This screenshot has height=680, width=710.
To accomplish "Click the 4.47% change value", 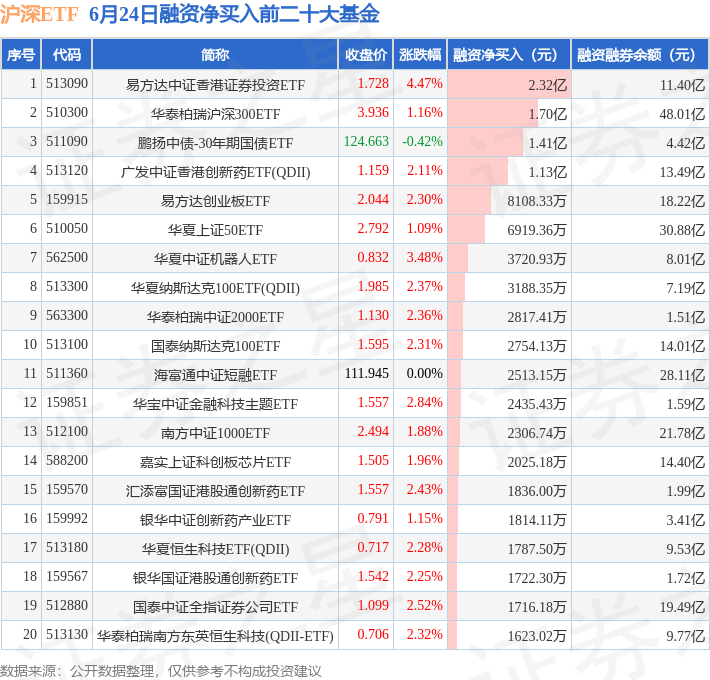I will click(x=424, y=84).
